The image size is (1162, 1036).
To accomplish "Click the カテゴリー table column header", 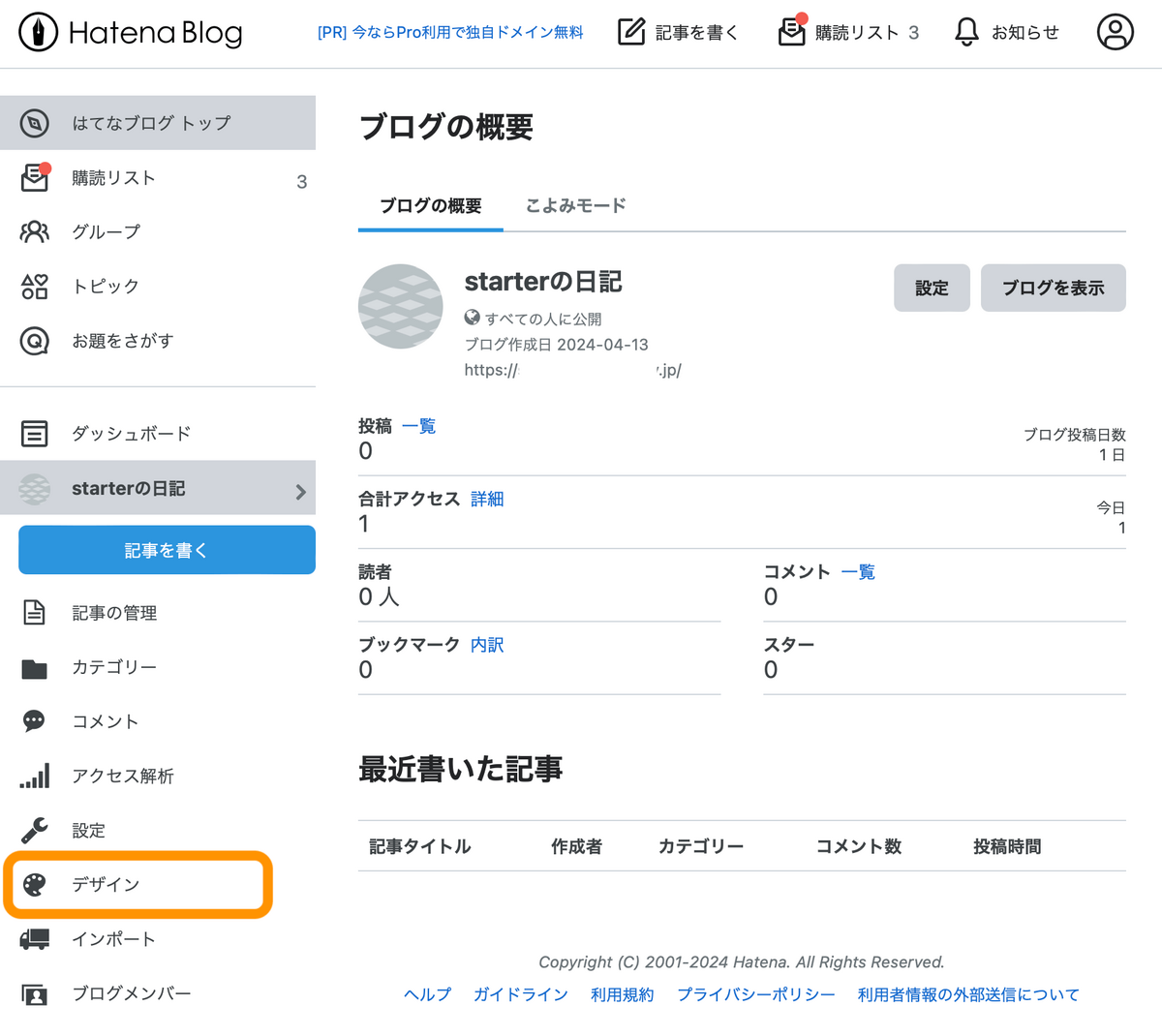I will pos(701,846).
